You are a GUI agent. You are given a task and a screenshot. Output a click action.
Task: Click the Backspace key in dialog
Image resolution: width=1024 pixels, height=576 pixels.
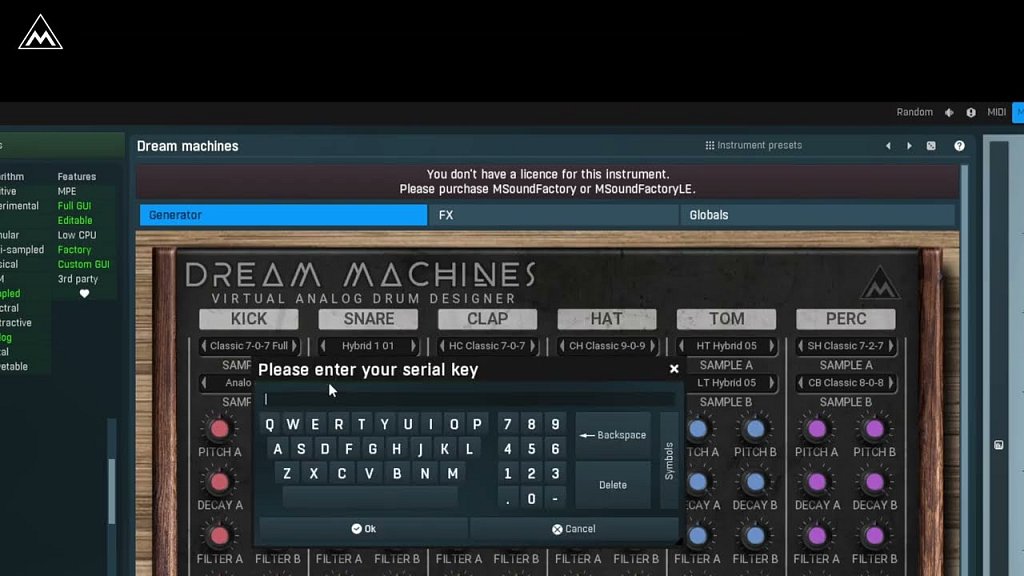614,435
